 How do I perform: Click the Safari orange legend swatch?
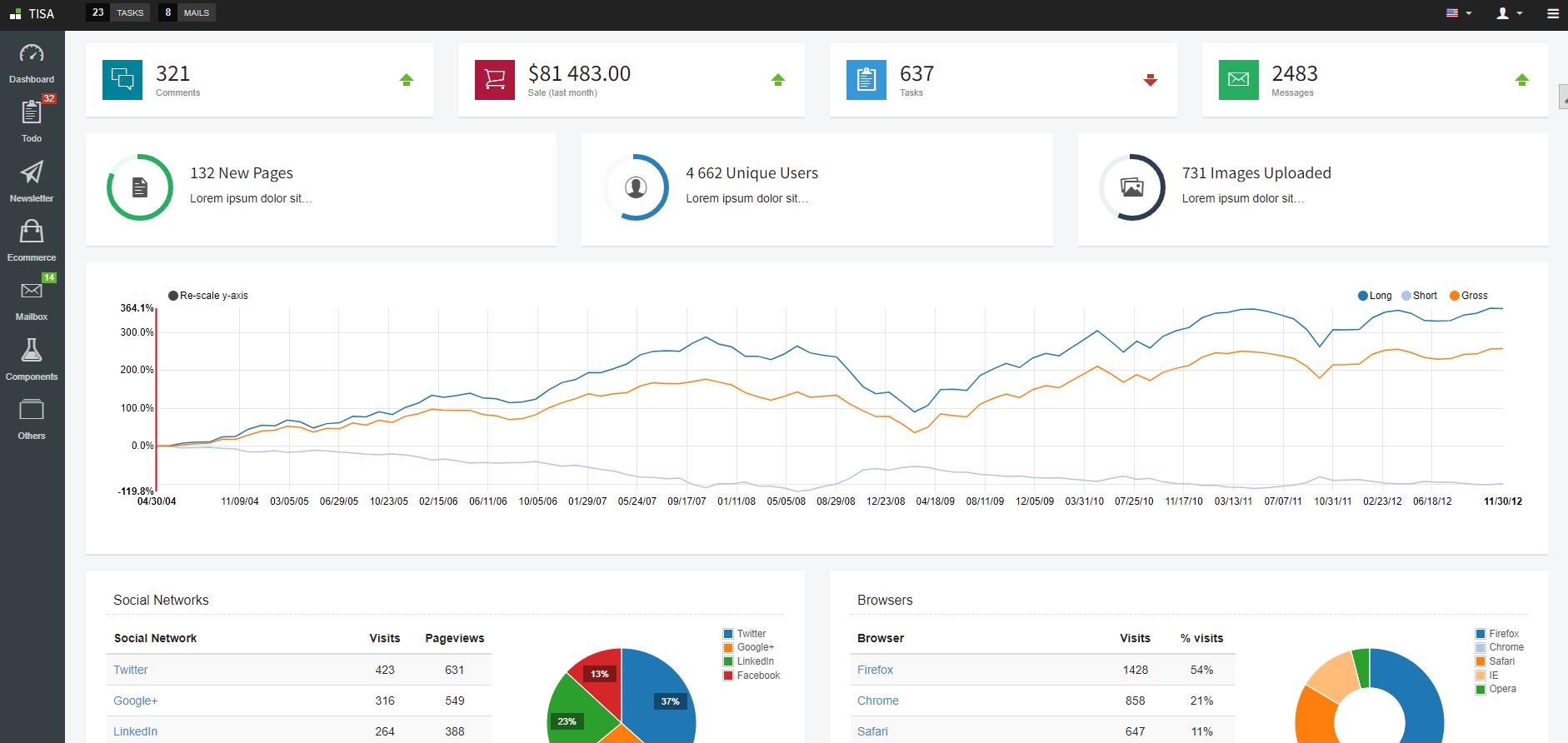[1481, 661]
